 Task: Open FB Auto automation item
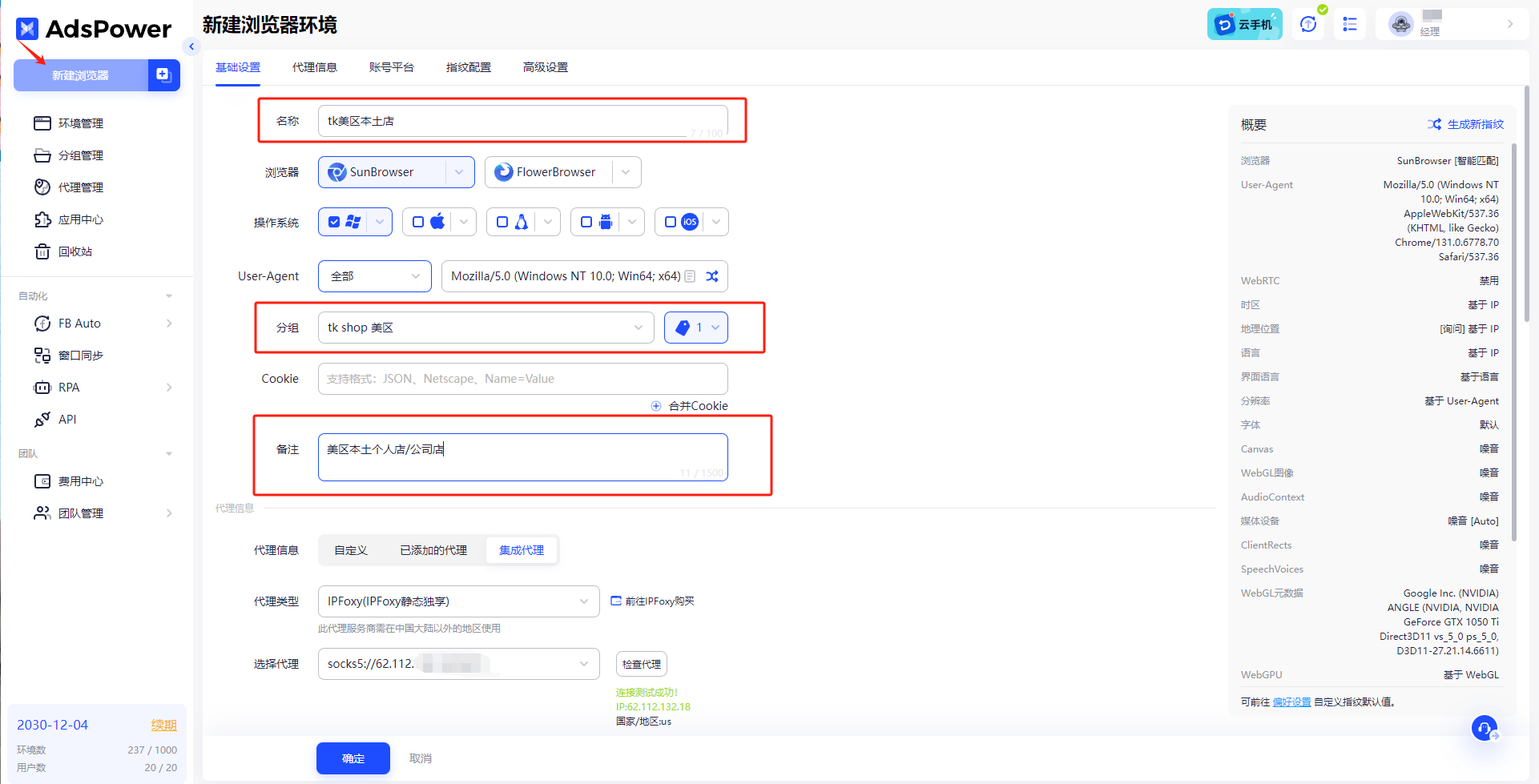pyautogui.click(x=79, y=324)
